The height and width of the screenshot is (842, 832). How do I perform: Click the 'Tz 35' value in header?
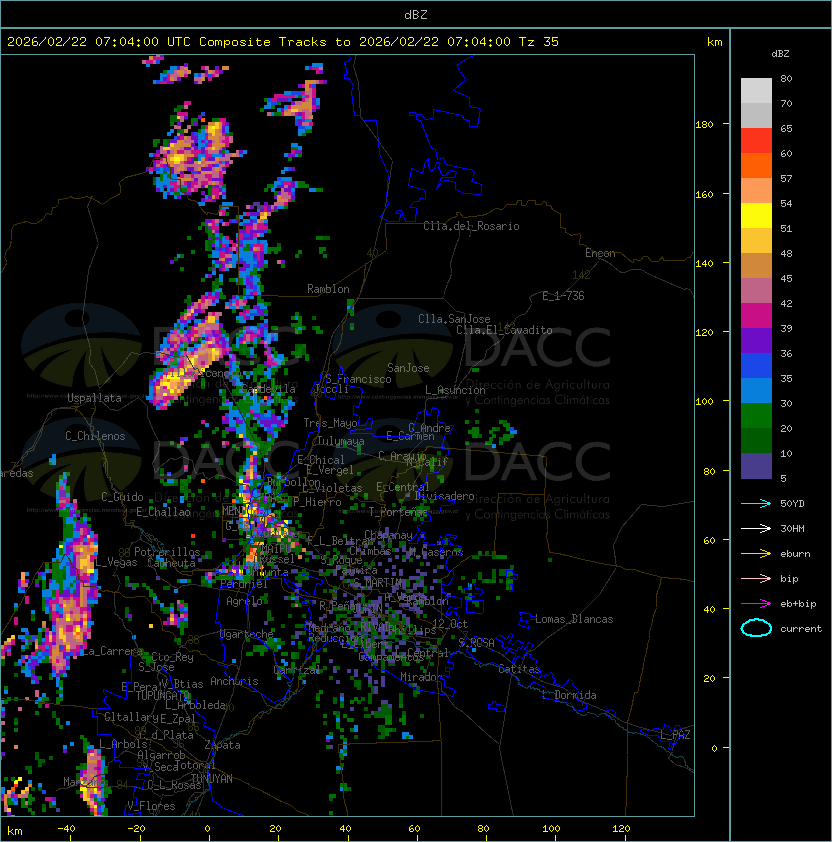click(x=539, y=42)
